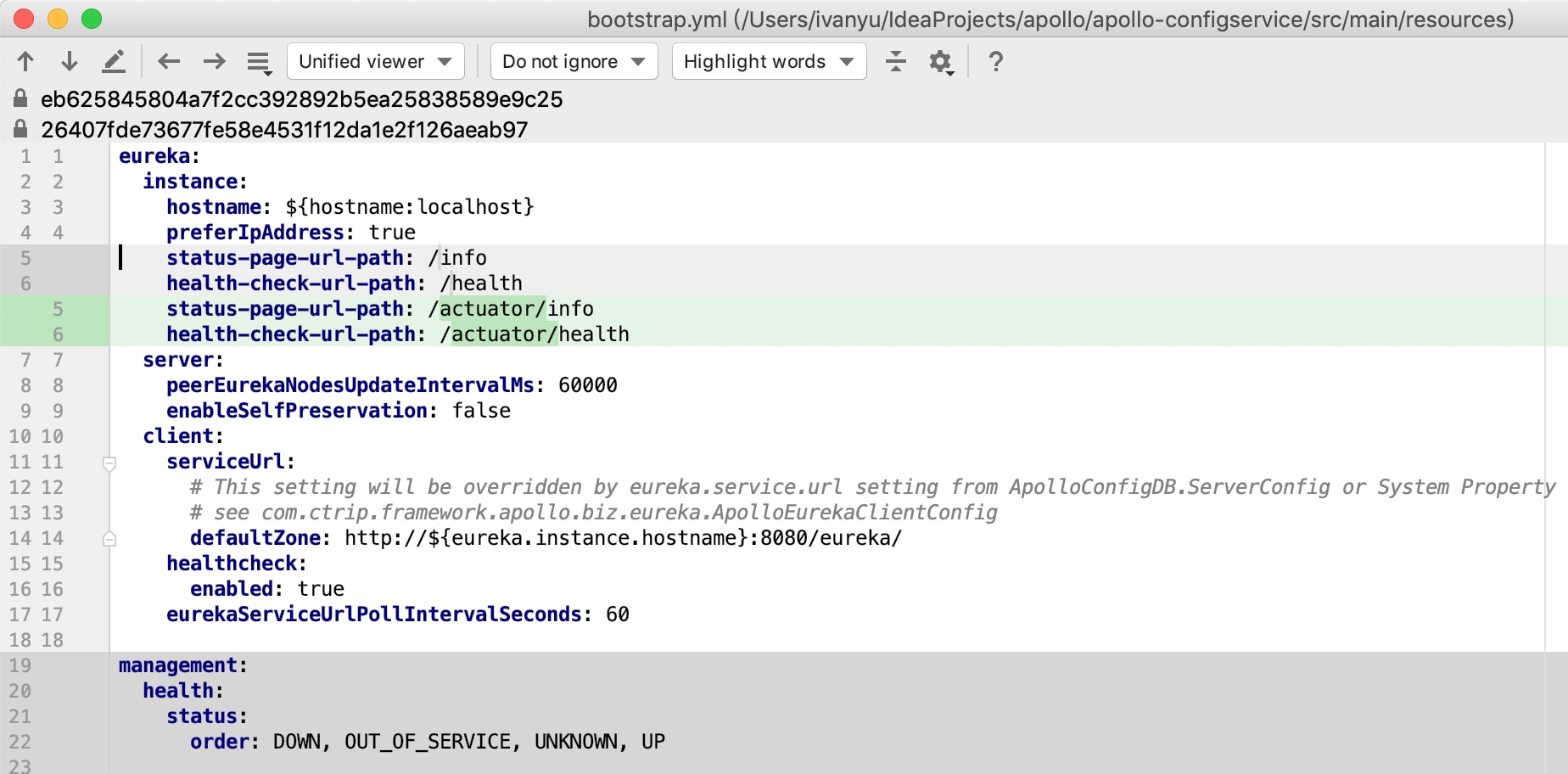Image resolution: width=1568 pixels, height=774 pixels.
Task: Collapse unchanged fragments in the diff
Action: [896, 60]
